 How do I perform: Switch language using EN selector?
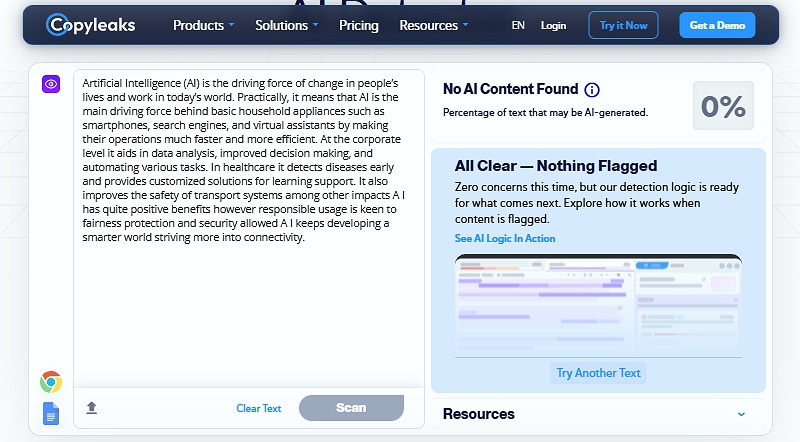click(x=518, y=25)
